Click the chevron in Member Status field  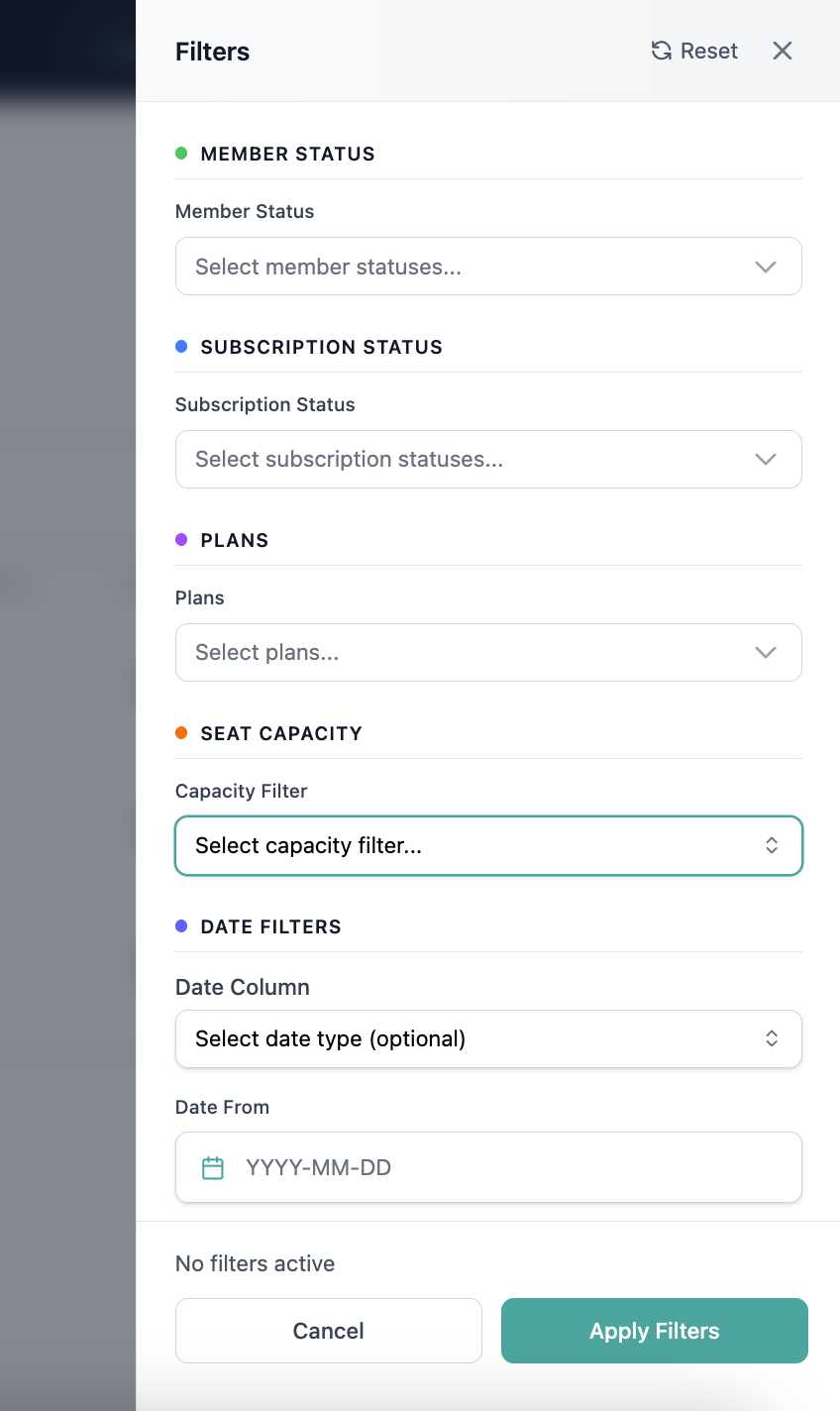pyautogui.click(x=766, y=267)
